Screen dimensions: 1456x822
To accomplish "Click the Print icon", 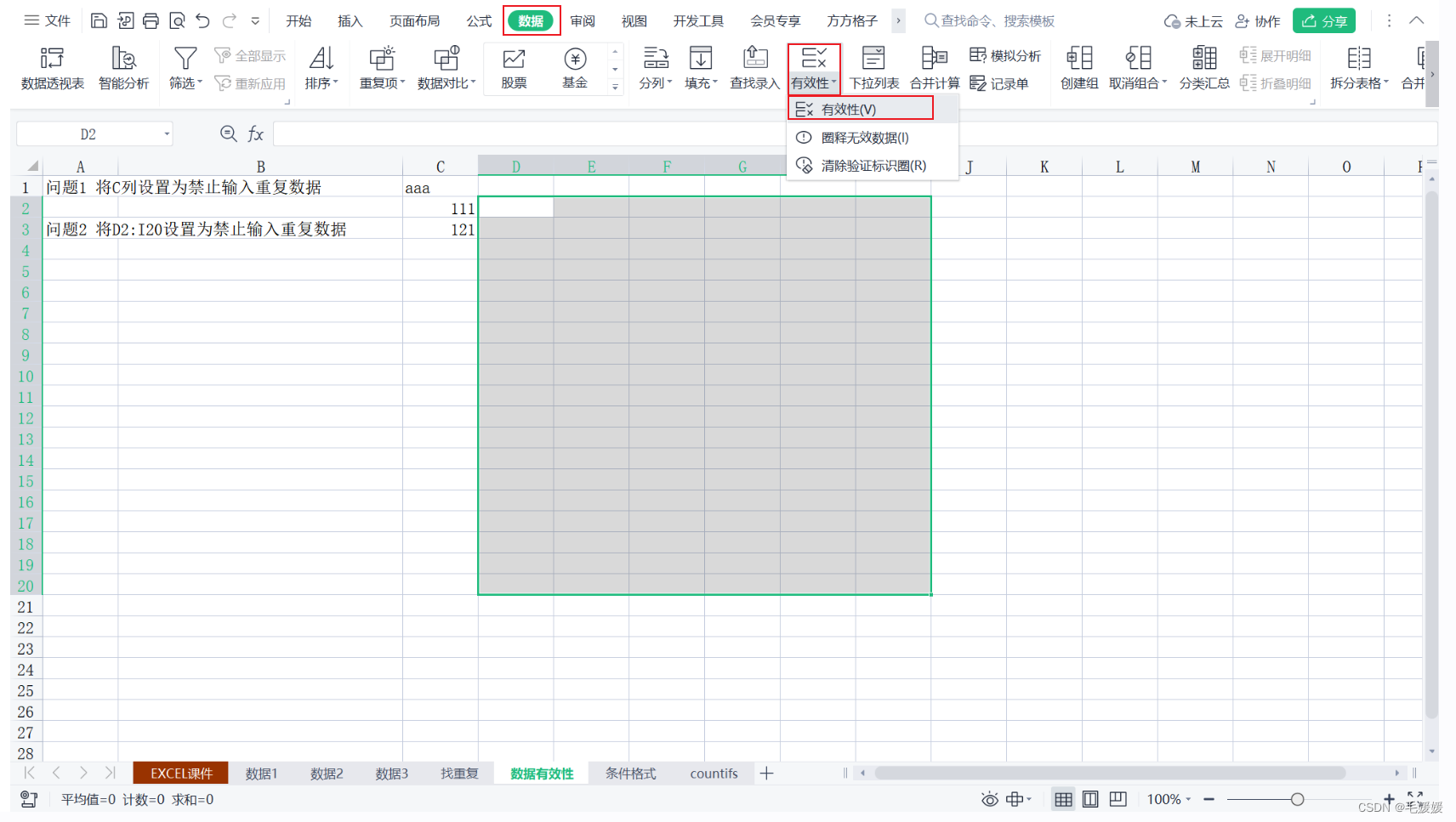I will [x=151, y=20].
